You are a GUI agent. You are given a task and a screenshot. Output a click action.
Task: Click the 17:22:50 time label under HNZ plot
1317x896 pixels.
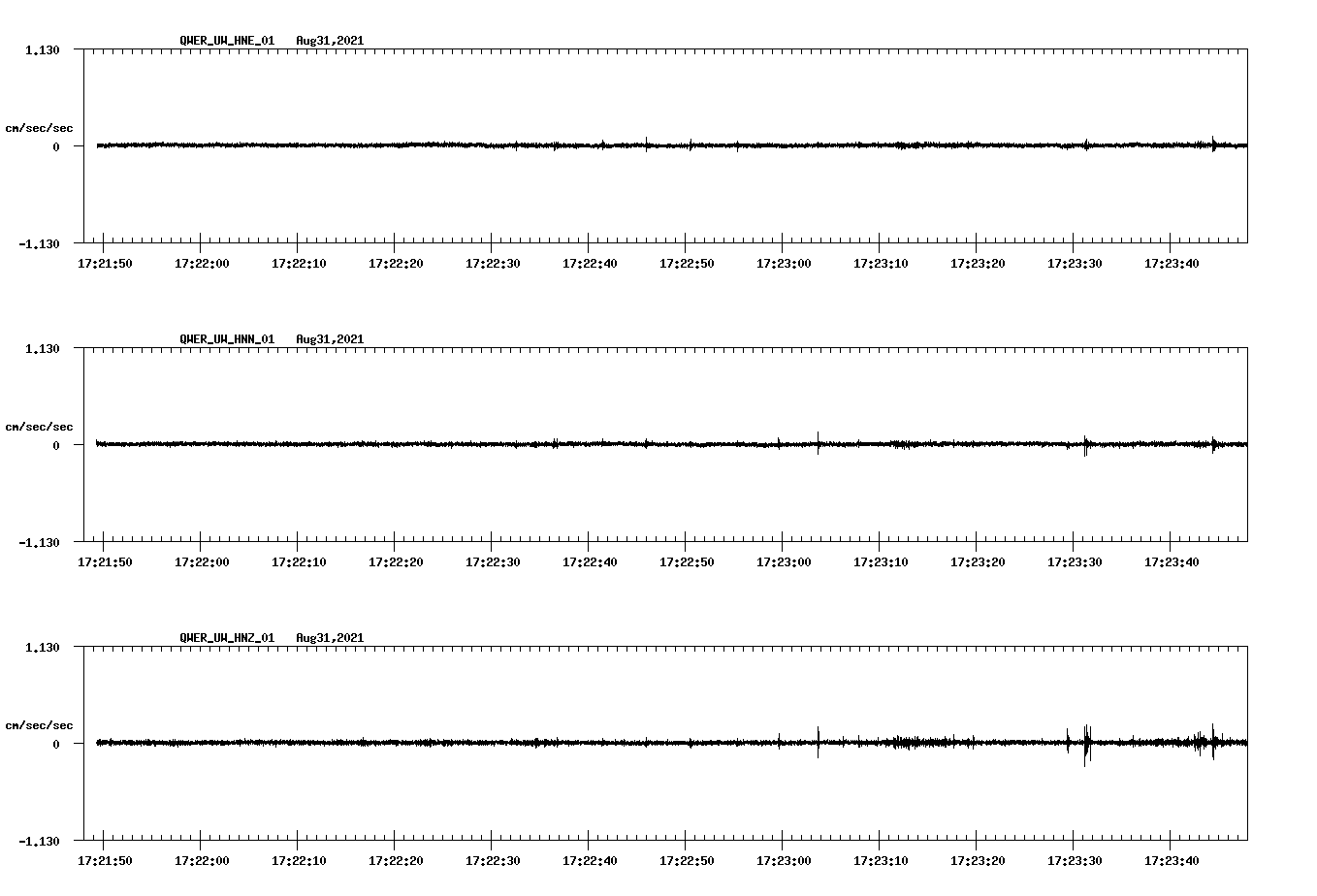pyautogui.click(x=687, y=861)
